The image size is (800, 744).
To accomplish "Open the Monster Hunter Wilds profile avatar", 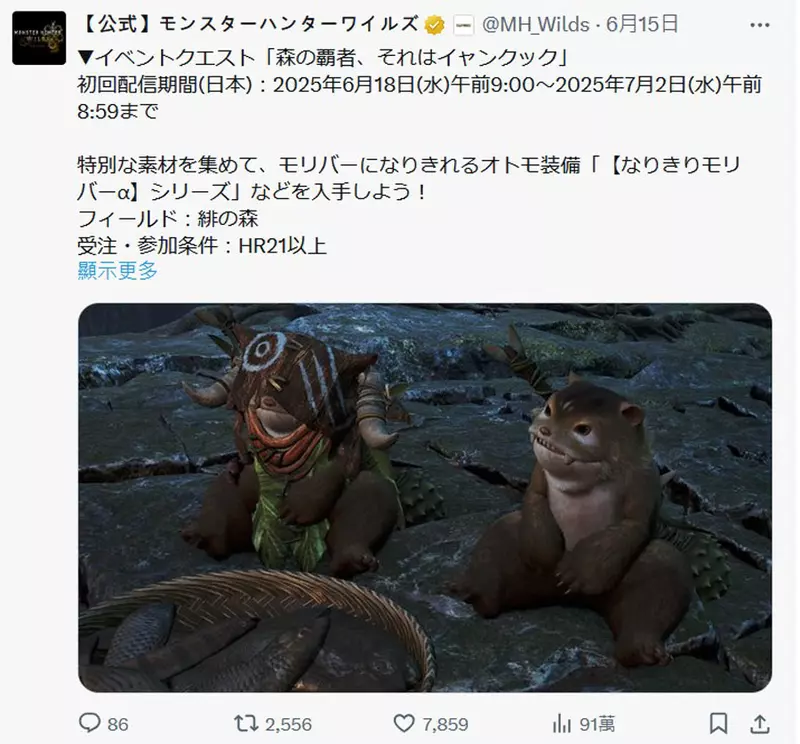I will tap(37, 39).
